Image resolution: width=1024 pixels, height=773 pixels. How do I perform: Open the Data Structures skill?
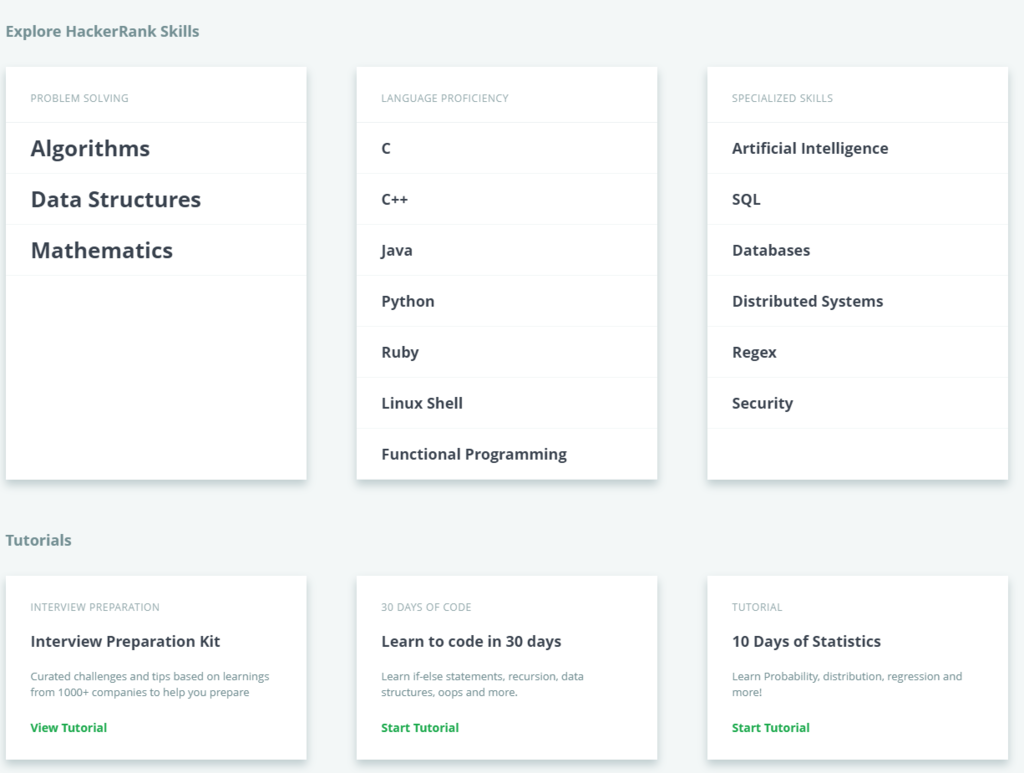[x=116, y=199]
